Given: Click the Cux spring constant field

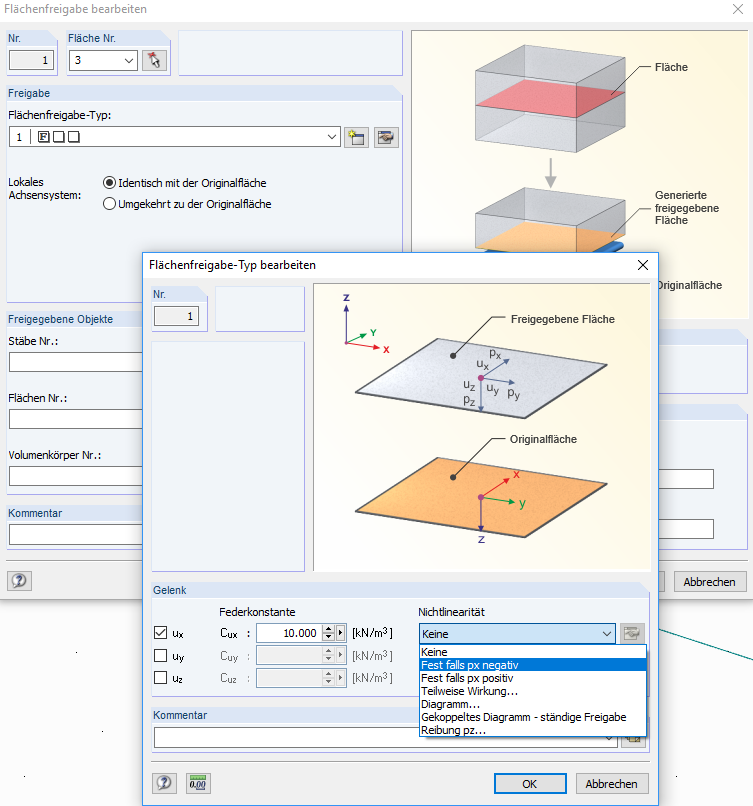Looking at the screenshot, I should pyautogui.click(x=289, y=633).
